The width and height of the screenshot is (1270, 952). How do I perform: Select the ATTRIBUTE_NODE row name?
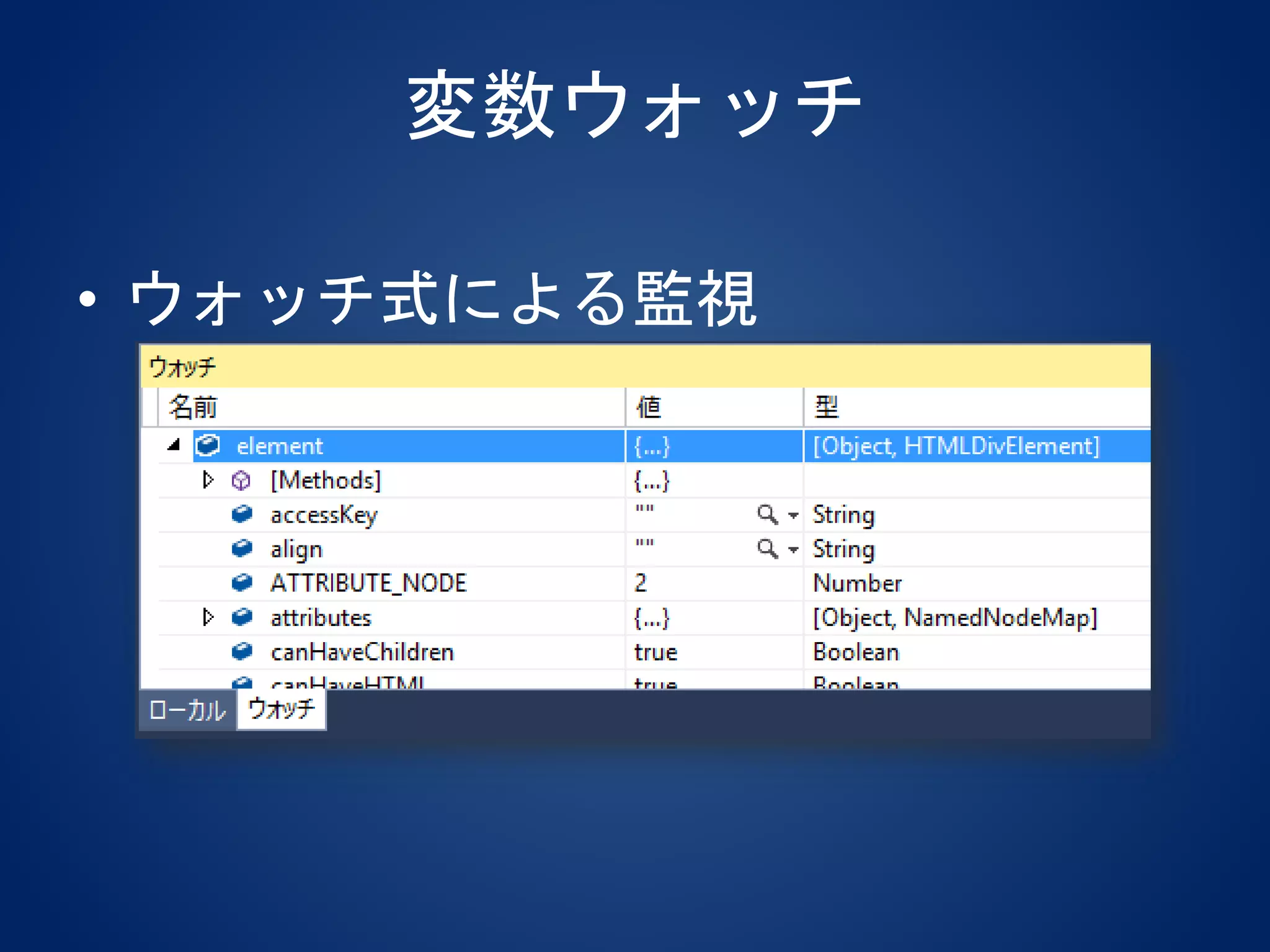368,583
